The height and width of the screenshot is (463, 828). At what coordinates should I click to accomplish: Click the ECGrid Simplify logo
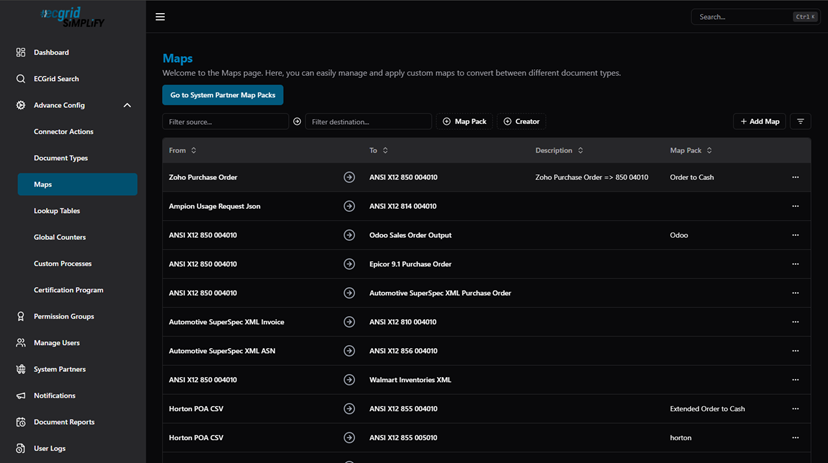point(73,17)
